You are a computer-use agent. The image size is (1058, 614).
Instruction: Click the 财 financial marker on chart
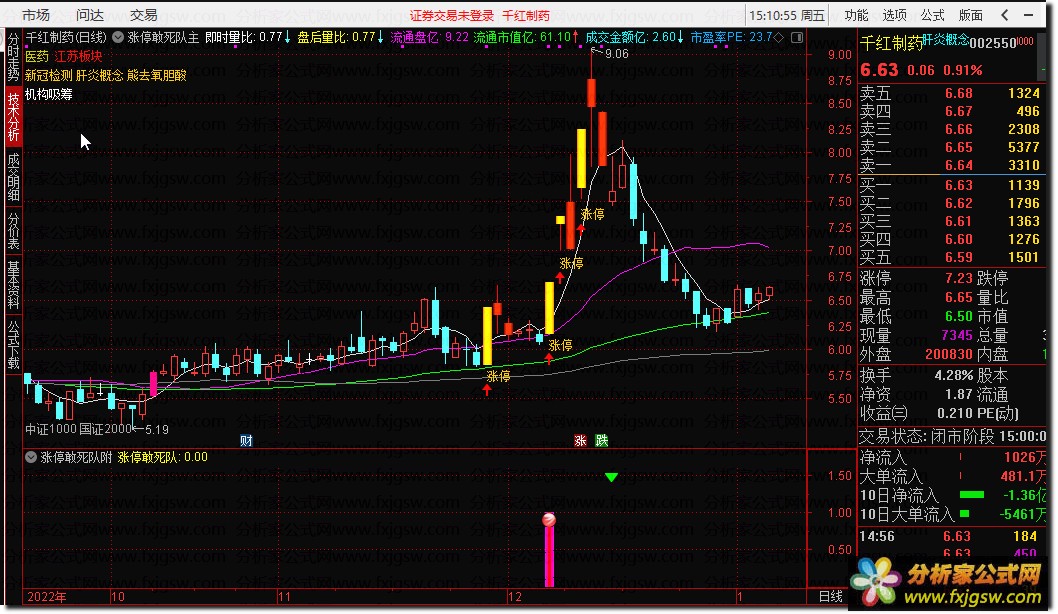coord(246,441)
